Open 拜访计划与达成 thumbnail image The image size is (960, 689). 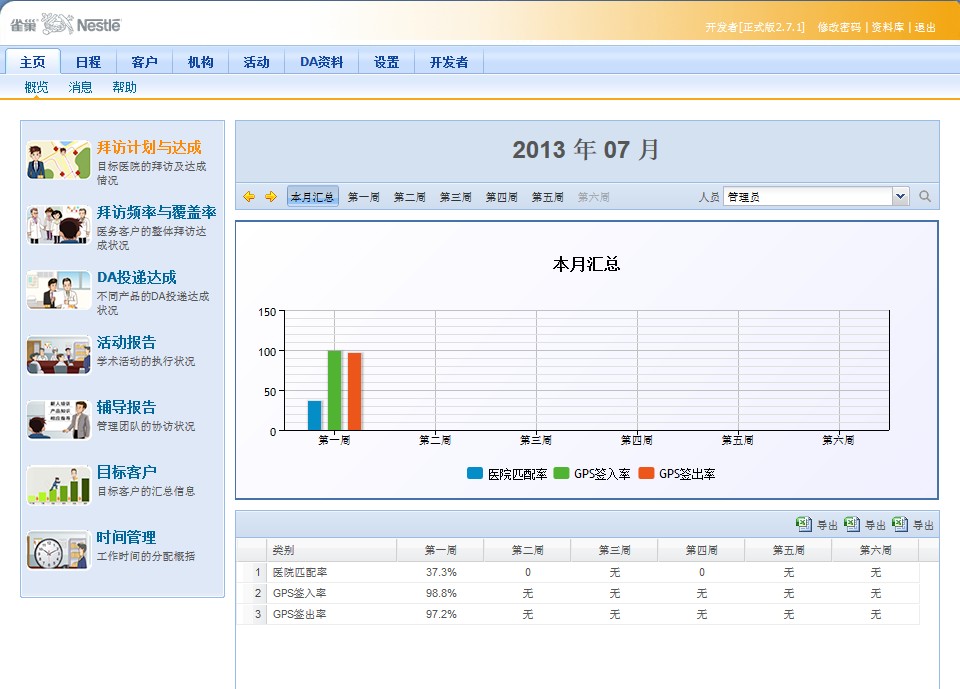59,160
